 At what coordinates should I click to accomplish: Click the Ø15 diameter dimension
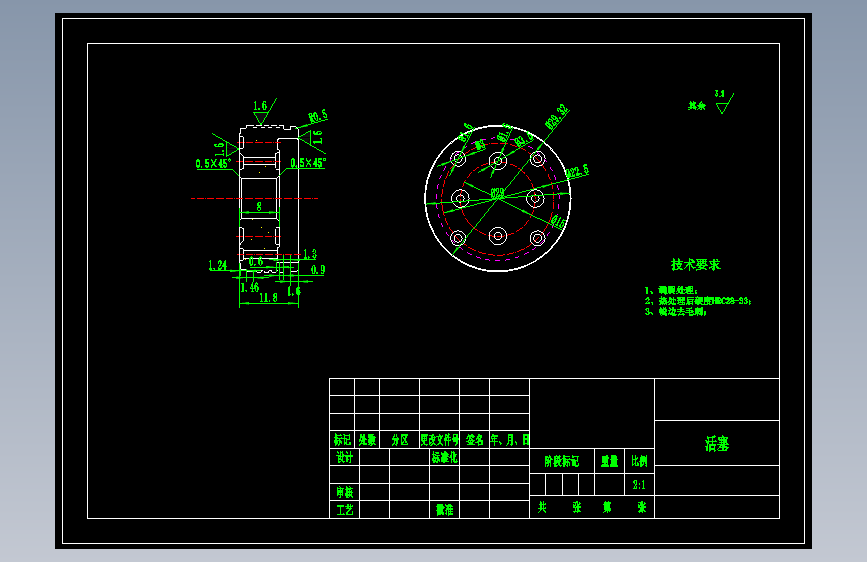pyautogui.click(x=558, y=222)
